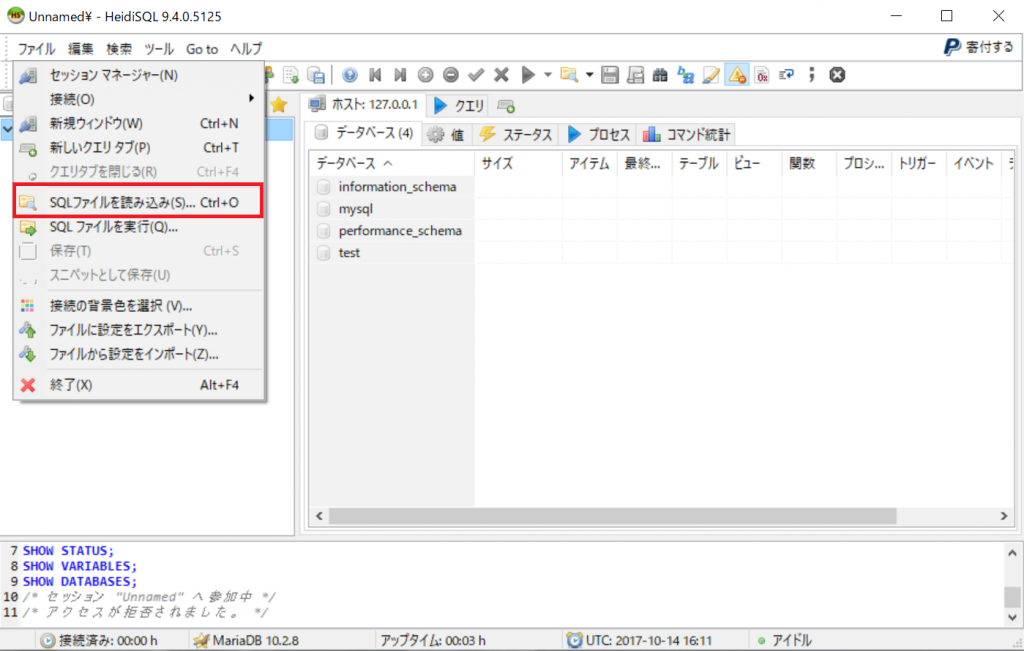This screenshot has width=1024, height=651.
Task: Click the cancel editing X icon
Action: tap(502, 75)
